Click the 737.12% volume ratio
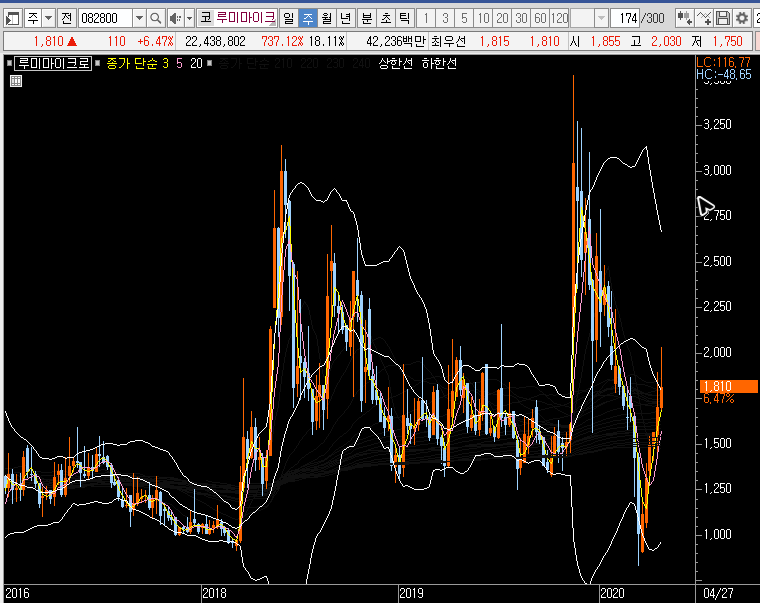Viewport: 760px width, 603px height. 282,42
